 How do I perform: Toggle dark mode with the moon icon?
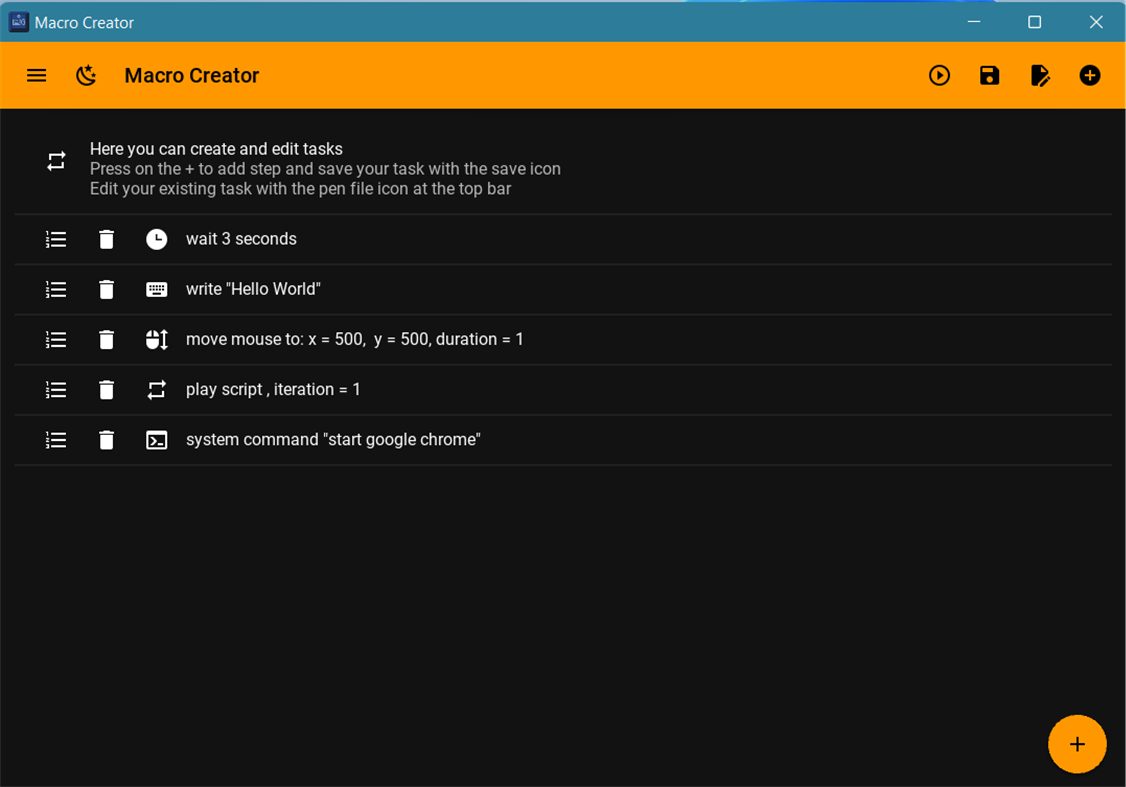(x=86, y=75)
